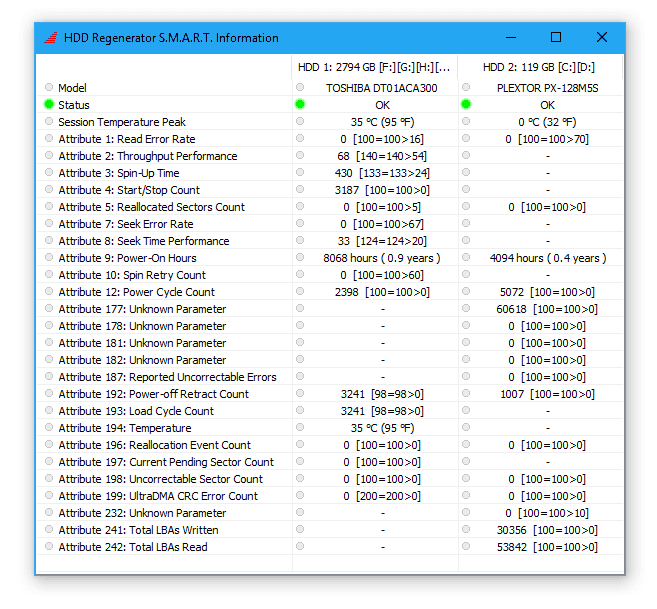Select the 2398 [100=100>0] value cell

click(x=382, y=292)
